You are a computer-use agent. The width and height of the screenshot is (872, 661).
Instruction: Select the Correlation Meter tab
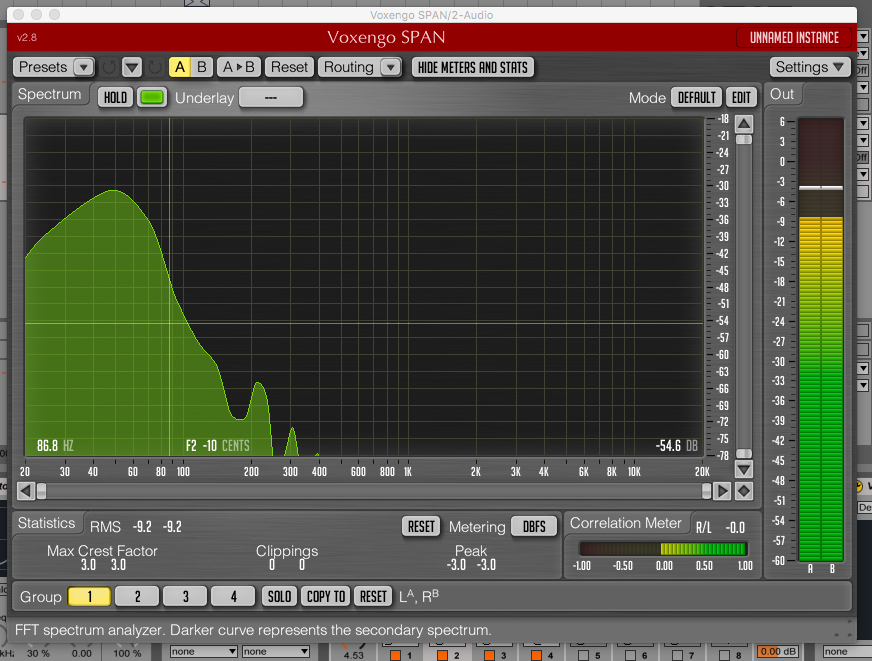[x=626, y=523]
